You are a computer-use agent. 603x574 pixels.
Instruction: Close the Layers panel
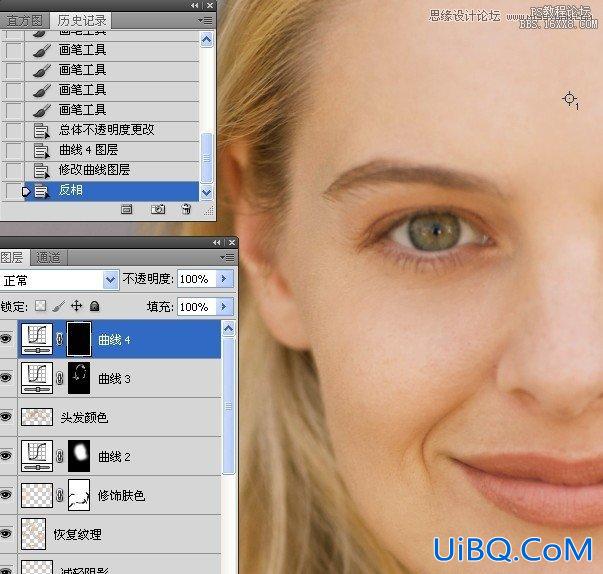point(232,243)
